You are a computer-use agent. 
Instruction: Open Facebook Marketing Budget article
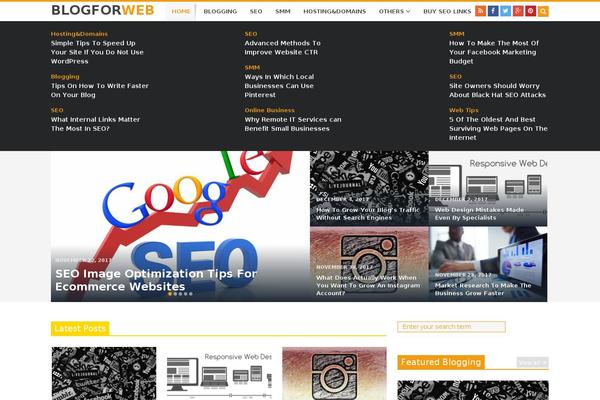494,52
